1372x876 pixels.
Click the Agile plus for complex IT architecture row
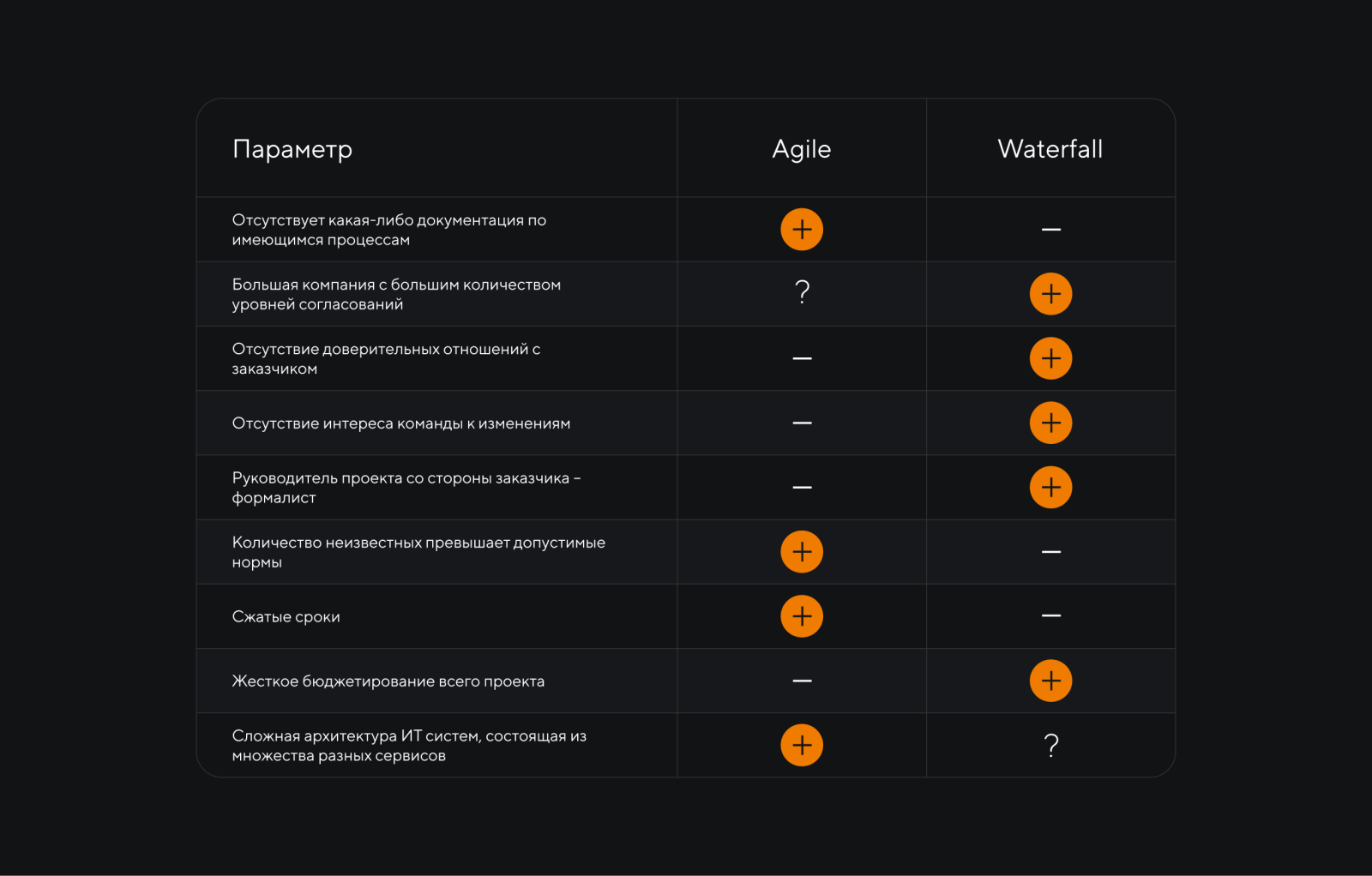(x=802, y=746)
